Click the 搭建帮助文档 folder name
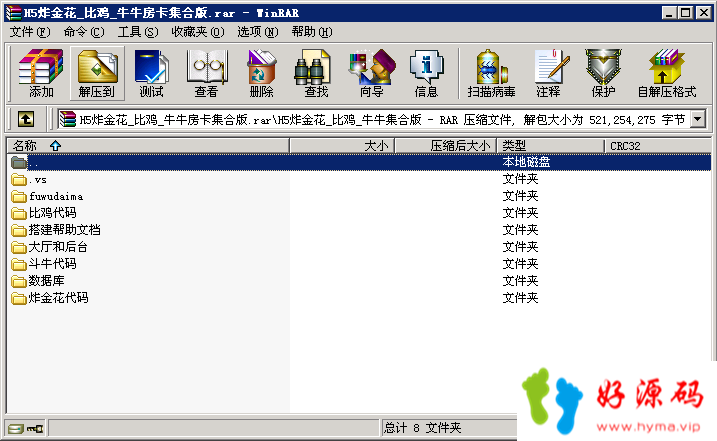The height and width of the screenshot is (441, 717). (64, 230)
